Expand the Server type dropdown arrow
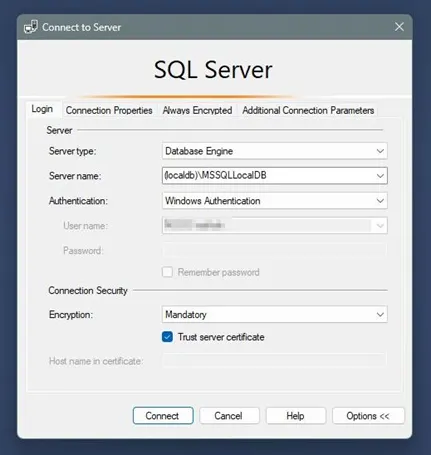Viewport: 431px width, 455px height. 380,151
